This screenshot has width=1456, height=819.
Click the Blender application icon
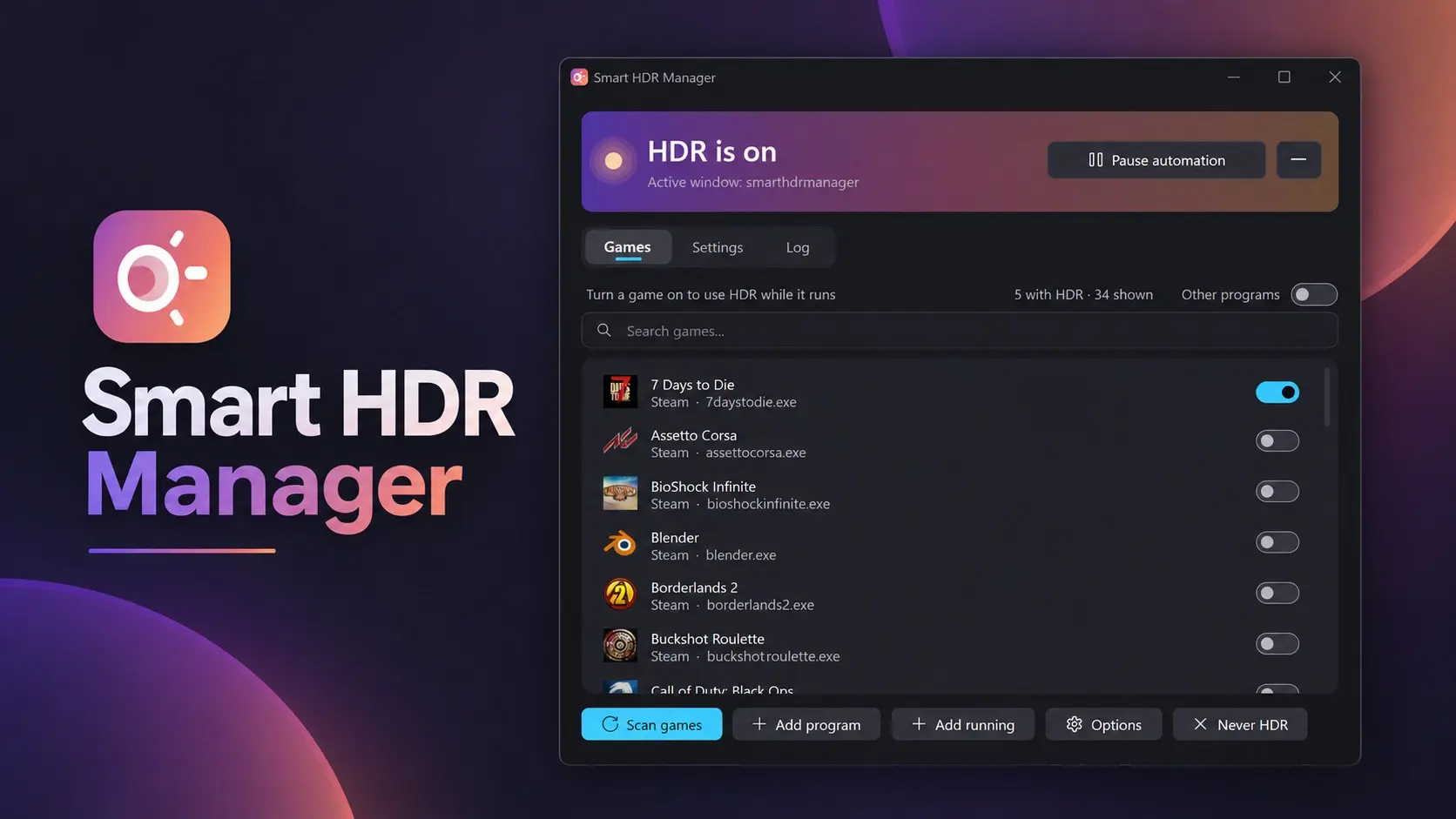[x=620, y=545]
